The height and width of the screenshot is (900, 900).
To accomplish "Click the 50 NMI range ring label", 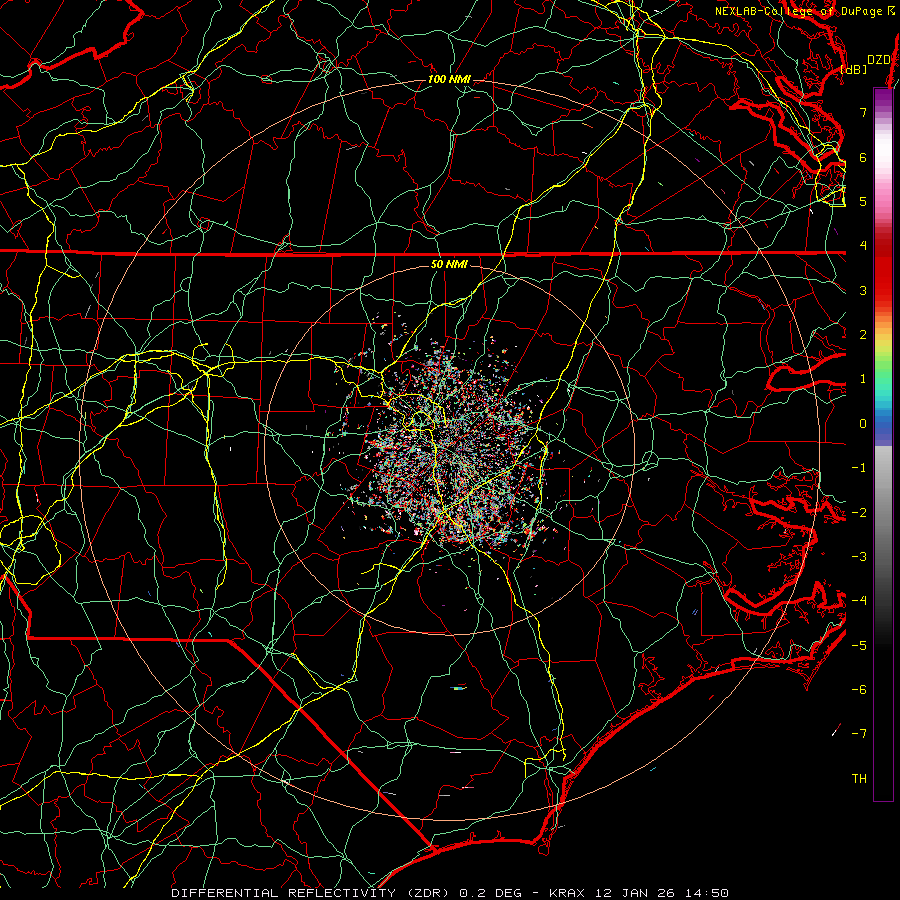I will tap(449, 264).
